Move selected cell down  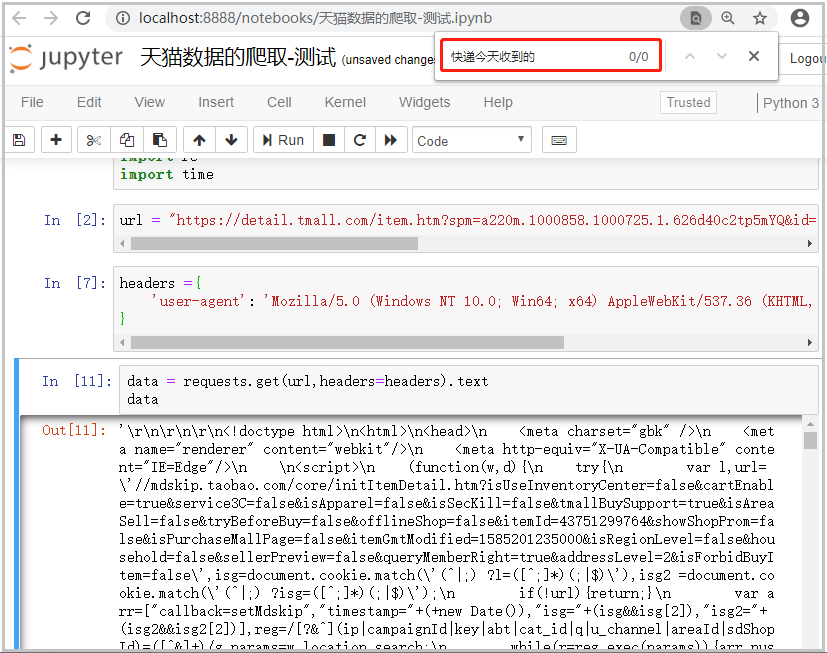[232, 140]
